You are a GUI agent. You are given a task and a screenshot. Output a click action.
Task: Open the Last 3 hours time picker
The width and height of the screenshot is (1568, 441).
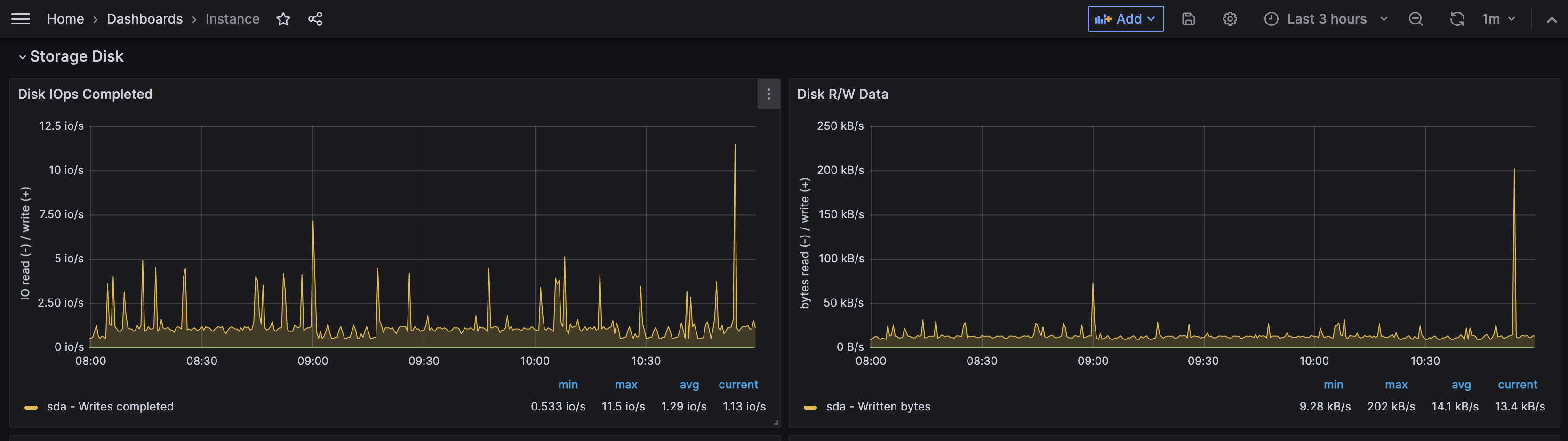1326,19
